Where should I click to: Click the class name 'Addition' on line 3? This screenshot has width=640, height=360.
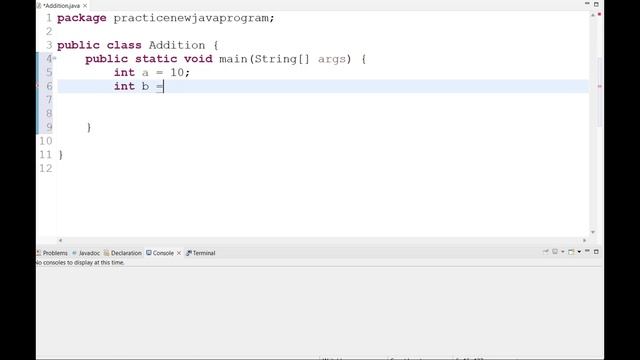coord(177,45)
